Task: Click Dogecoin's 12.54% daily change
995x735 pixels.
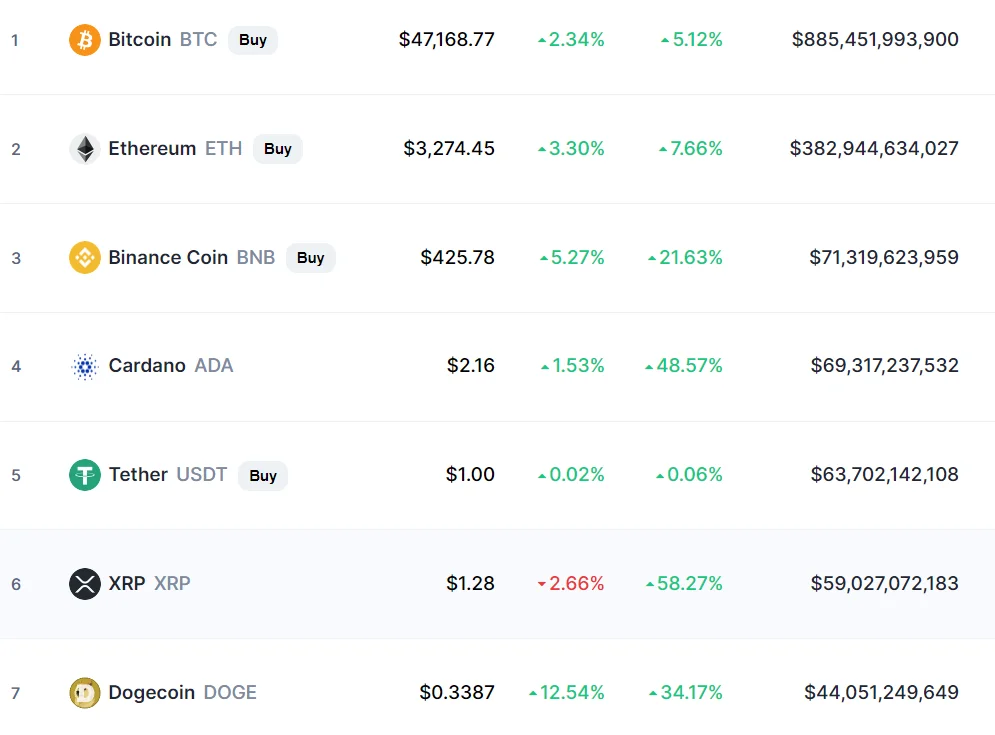Action: tap(567, 692)
